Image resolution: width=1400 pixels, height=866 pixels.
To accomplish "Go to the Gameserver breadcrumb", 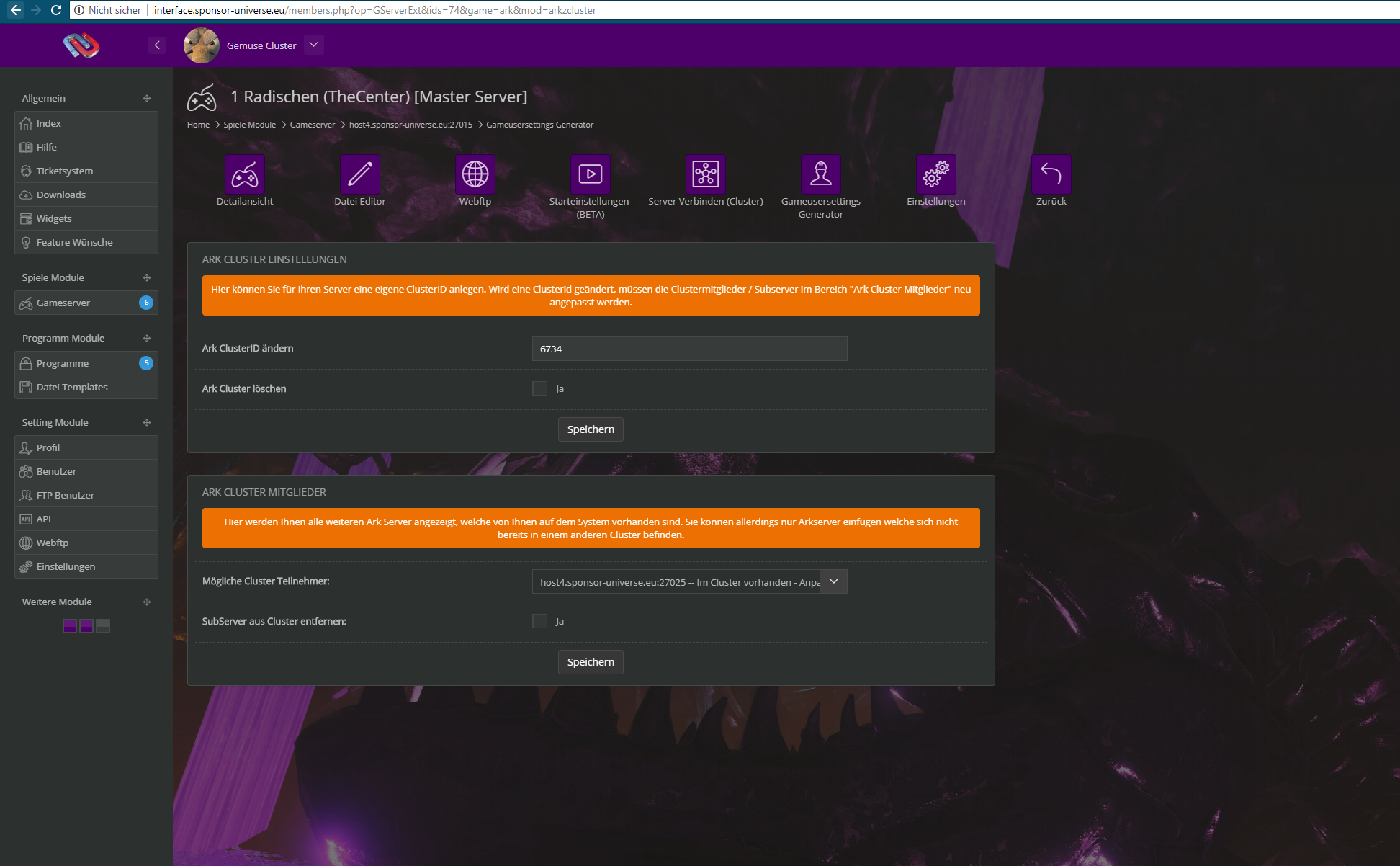I will (313, 125).
